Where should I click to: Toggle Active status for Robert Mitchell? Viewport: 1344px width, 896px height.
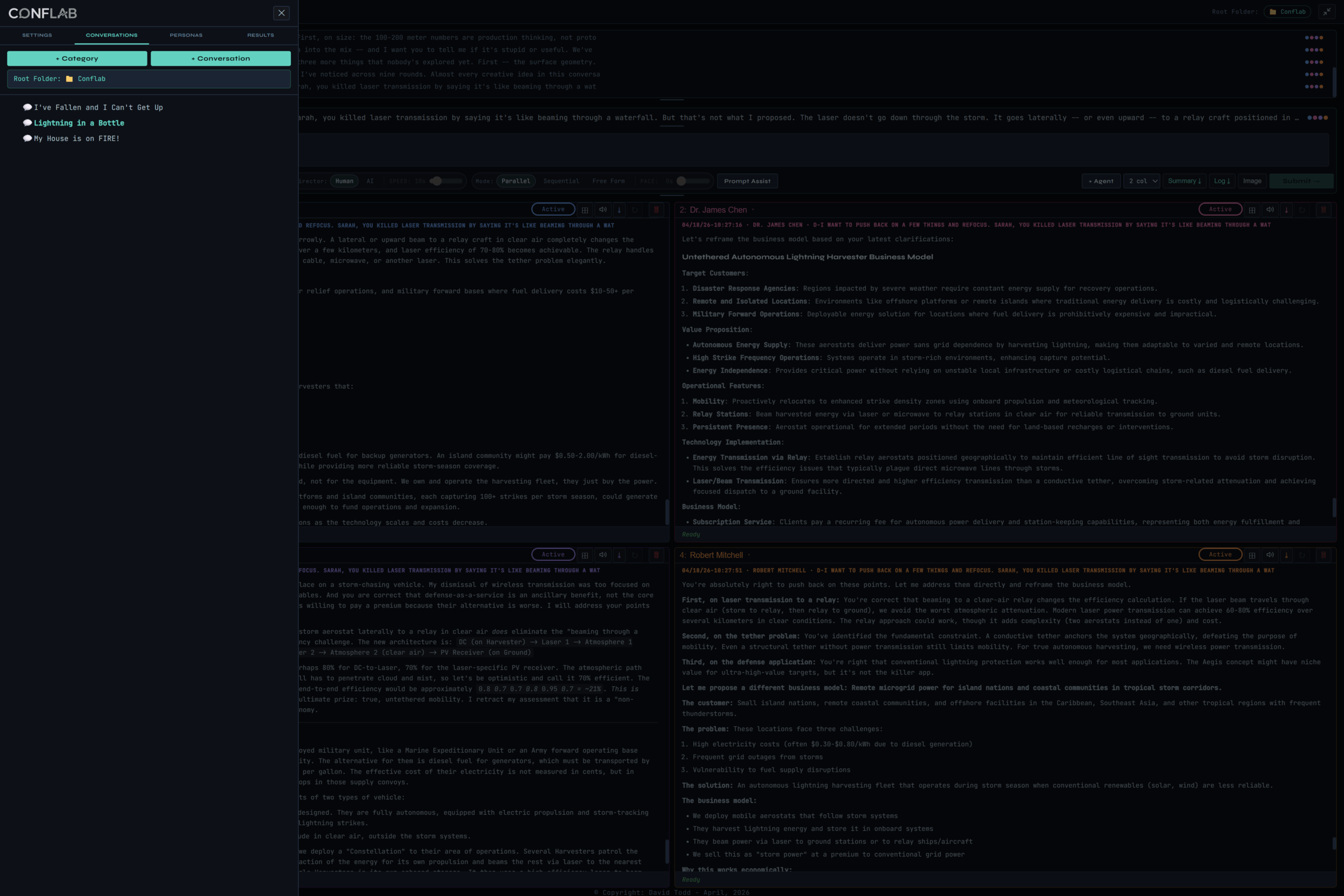click(1220, 554)
